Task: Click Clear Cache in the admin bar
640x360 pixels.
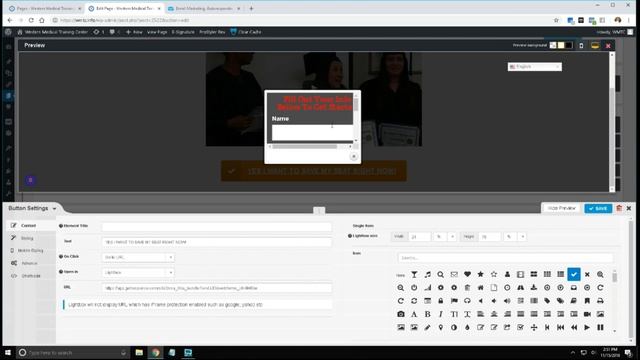Action: click(246, 32)
